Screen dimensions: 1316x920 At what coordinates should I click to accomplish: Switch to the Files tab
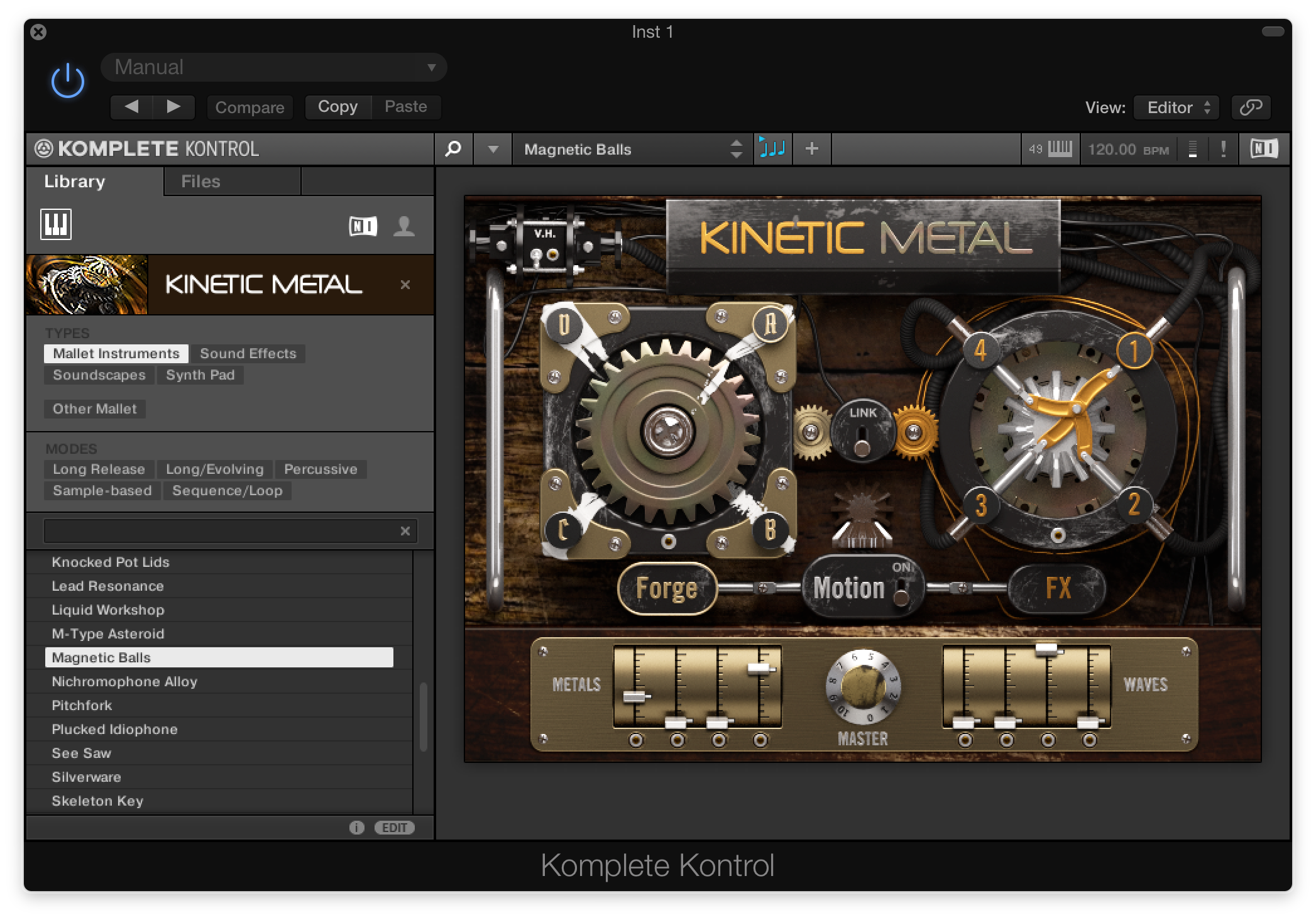(200, 181)
